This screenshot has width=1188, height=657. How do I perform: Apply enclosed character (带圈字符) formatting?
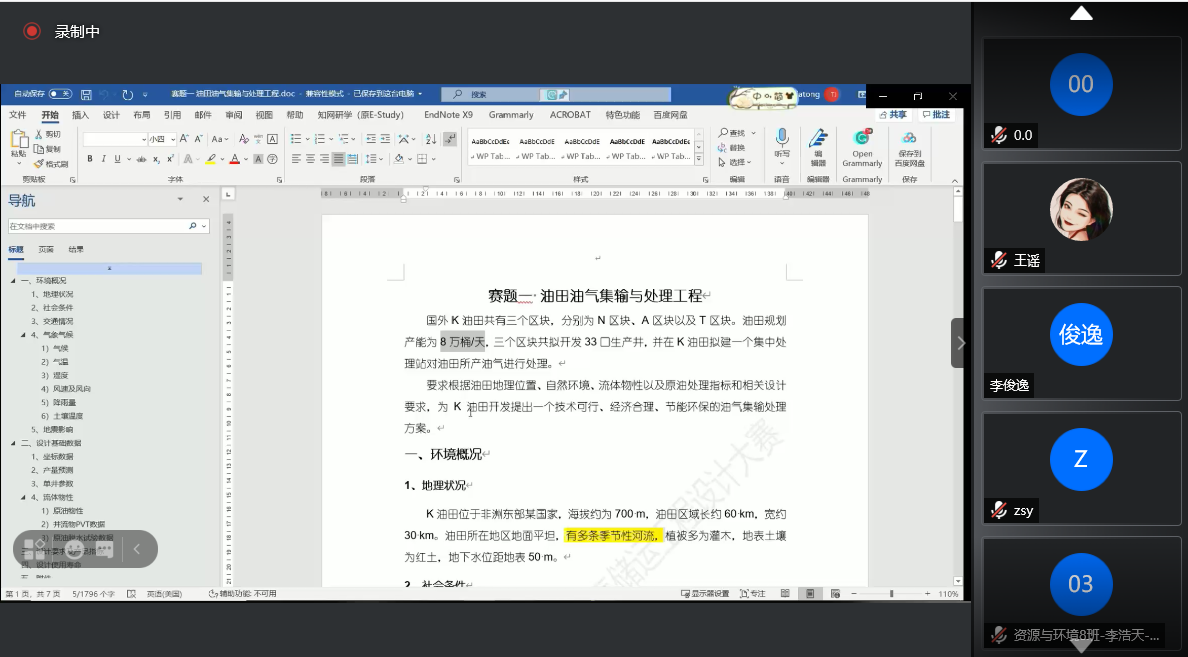pyautogui.click(x=272, y=159)
